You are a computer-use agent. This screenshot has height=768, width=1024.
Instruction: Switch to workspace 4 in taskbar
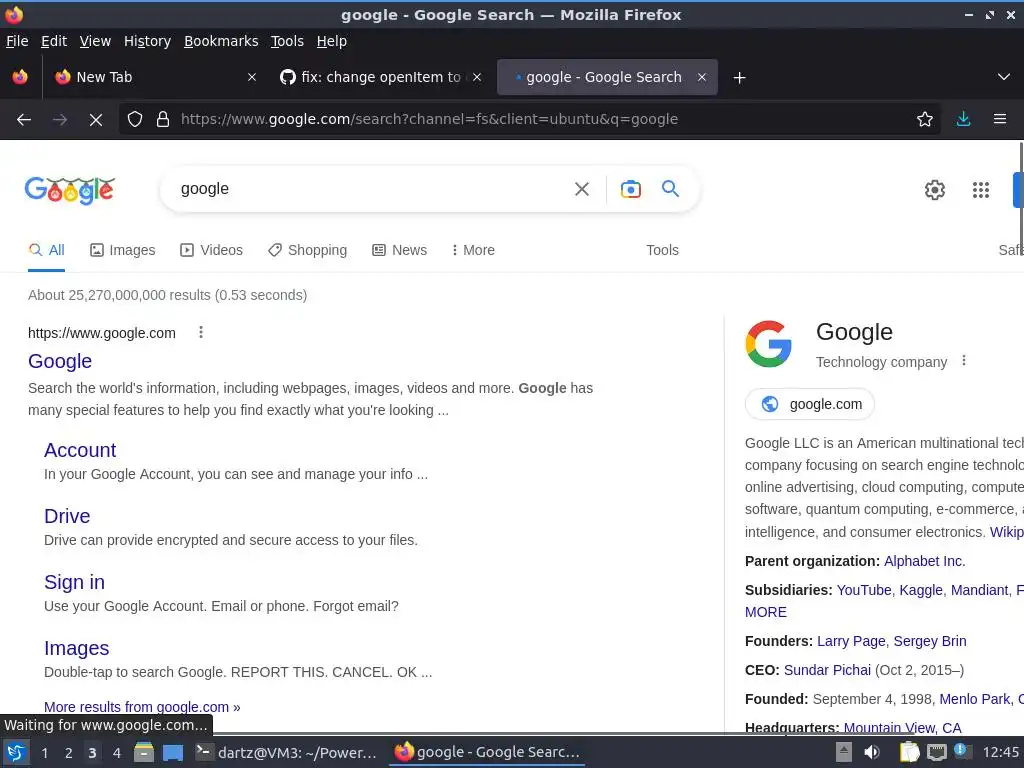116,753
